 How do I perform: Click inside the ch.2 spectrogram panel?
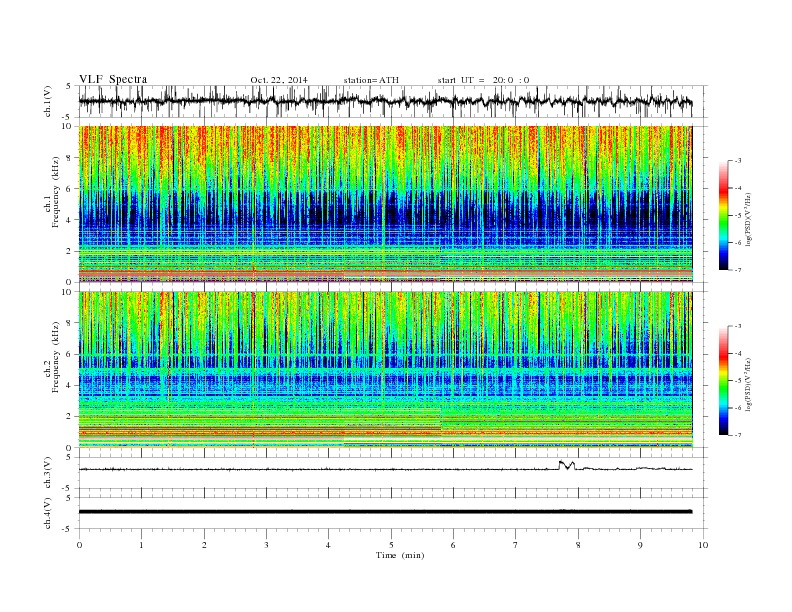point(385,370)
